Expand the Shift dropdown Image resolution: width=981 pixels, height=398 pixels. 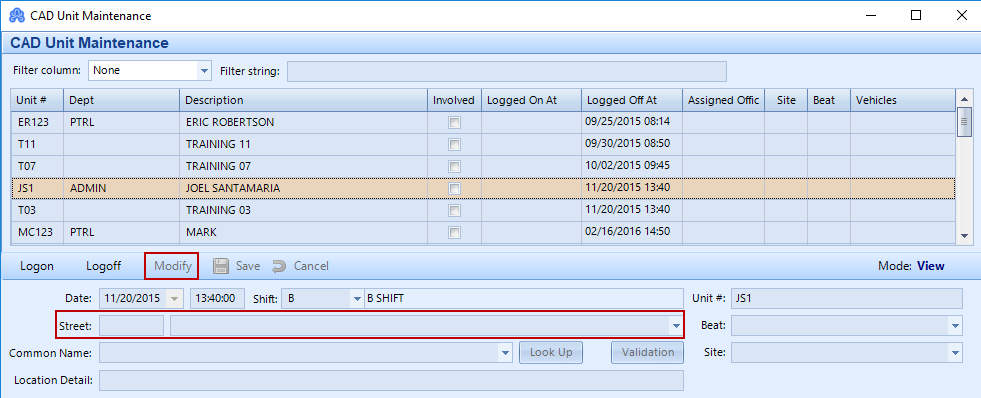tap(357, 298)
